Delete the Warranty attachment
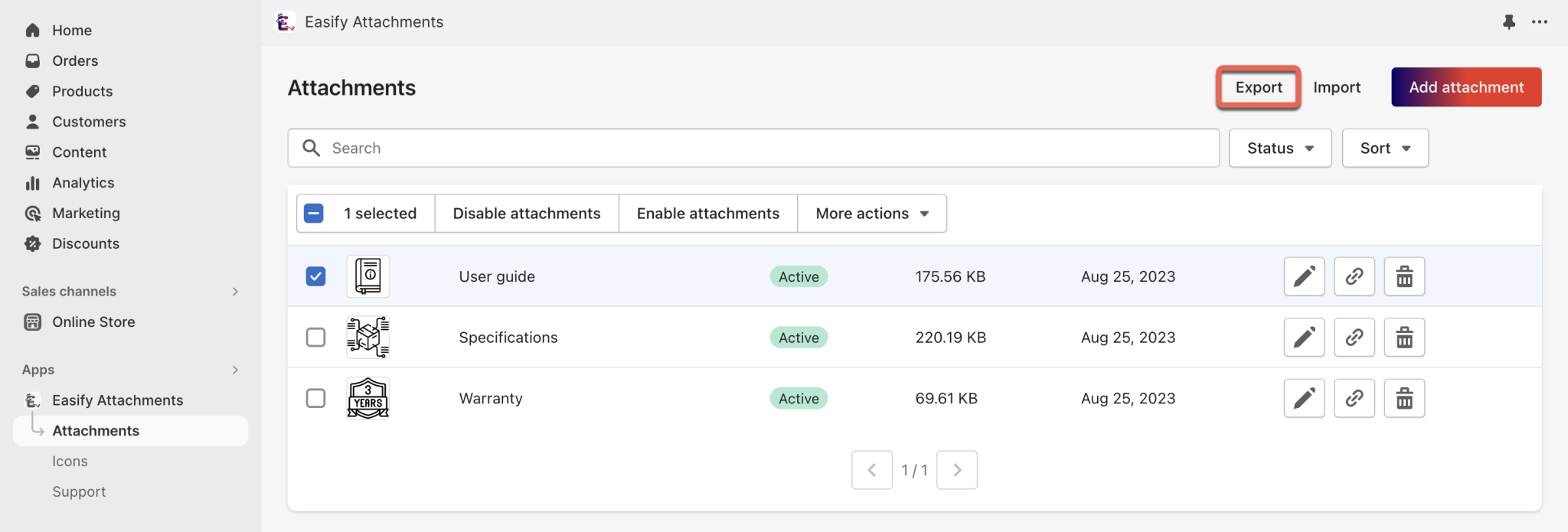1568x532 pixels. coord(1404,398)
